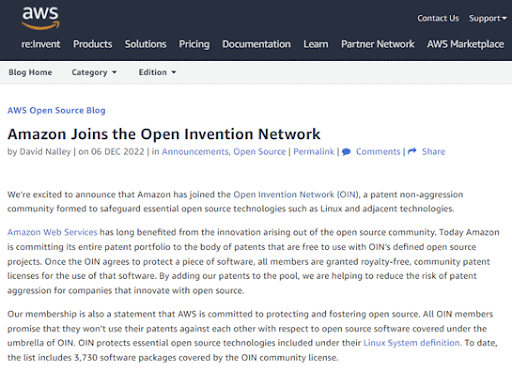Screen dimensions: 512x372
Task: Follow the Open Invention Network (OIN) link
Action: (296, 195)
